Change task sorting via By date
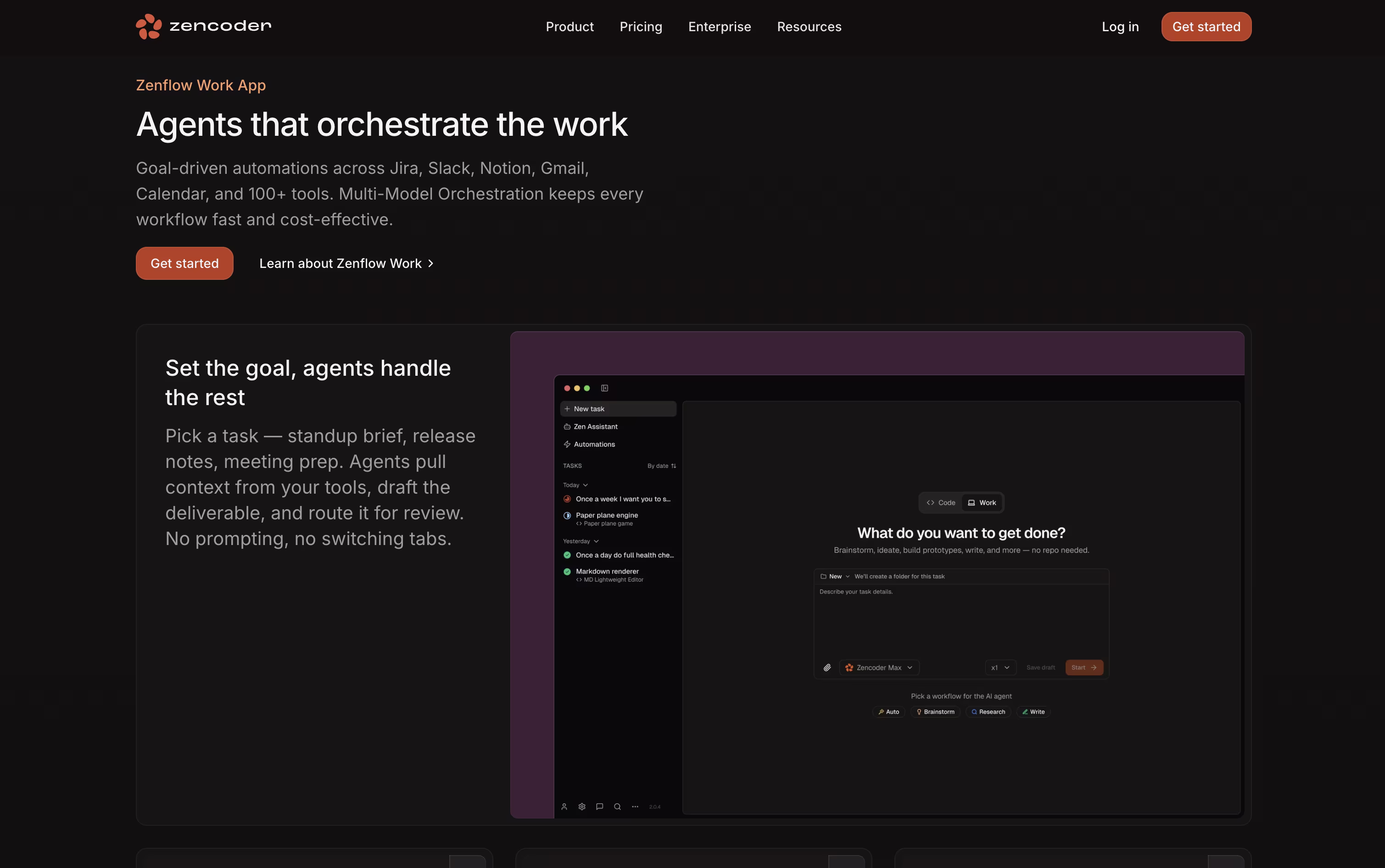This screenshot has height=868, width=1385. point(661,466)
